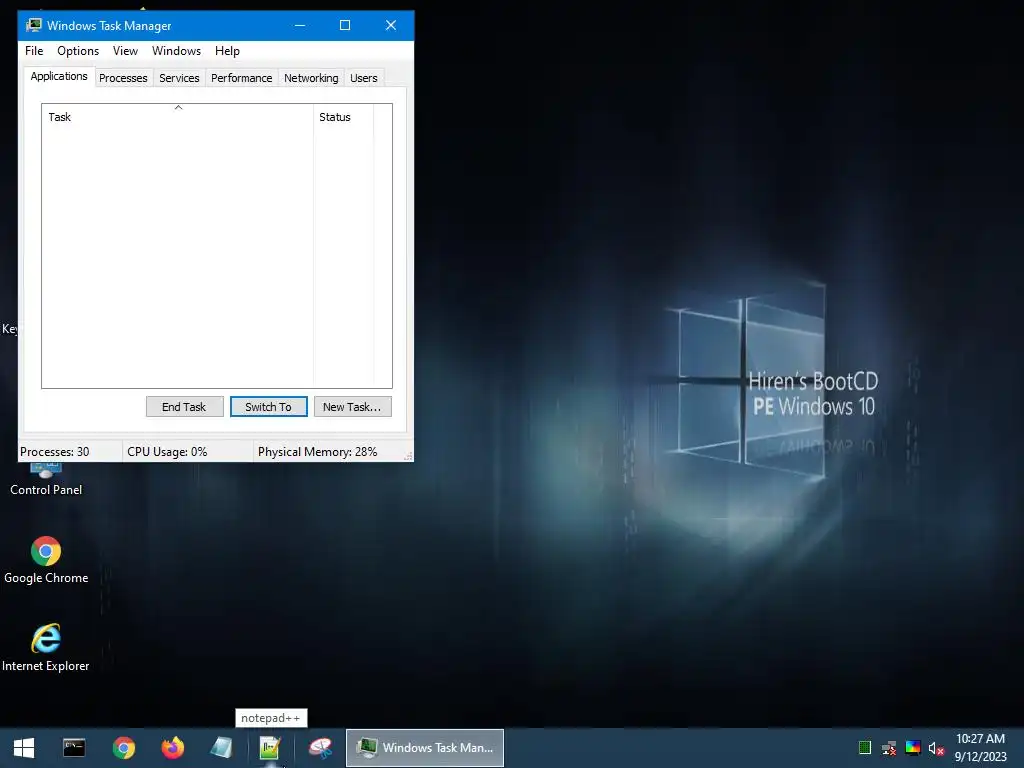Switch to the Services tab

[179, 78]
